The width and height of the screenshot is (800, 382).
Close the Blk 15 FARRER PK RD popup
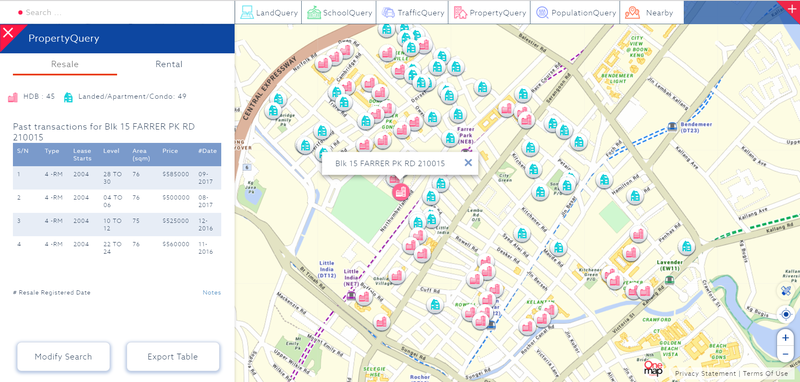click(468, 163)
